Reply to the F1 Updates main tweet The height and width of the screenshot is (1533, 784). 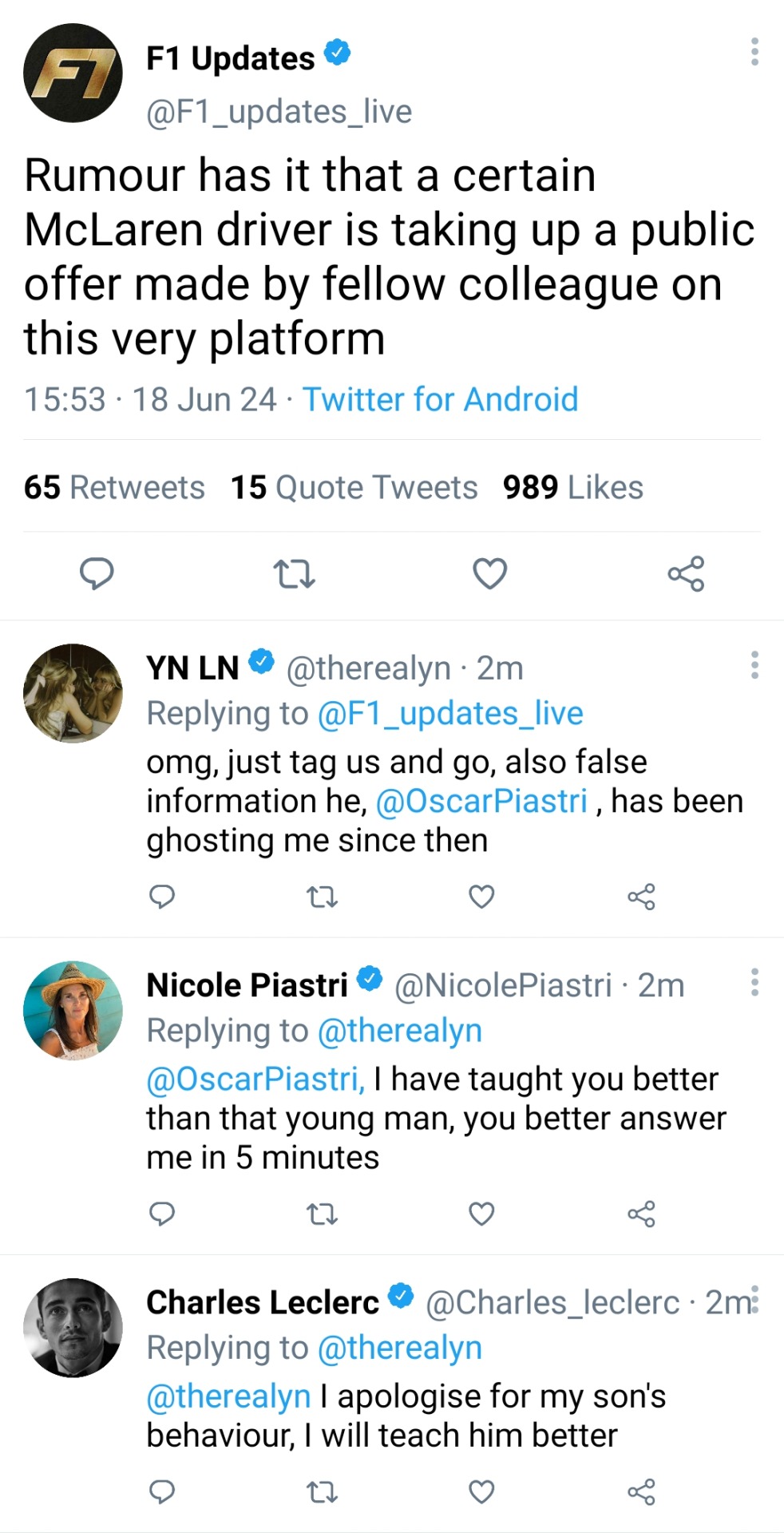click(97, 573)
